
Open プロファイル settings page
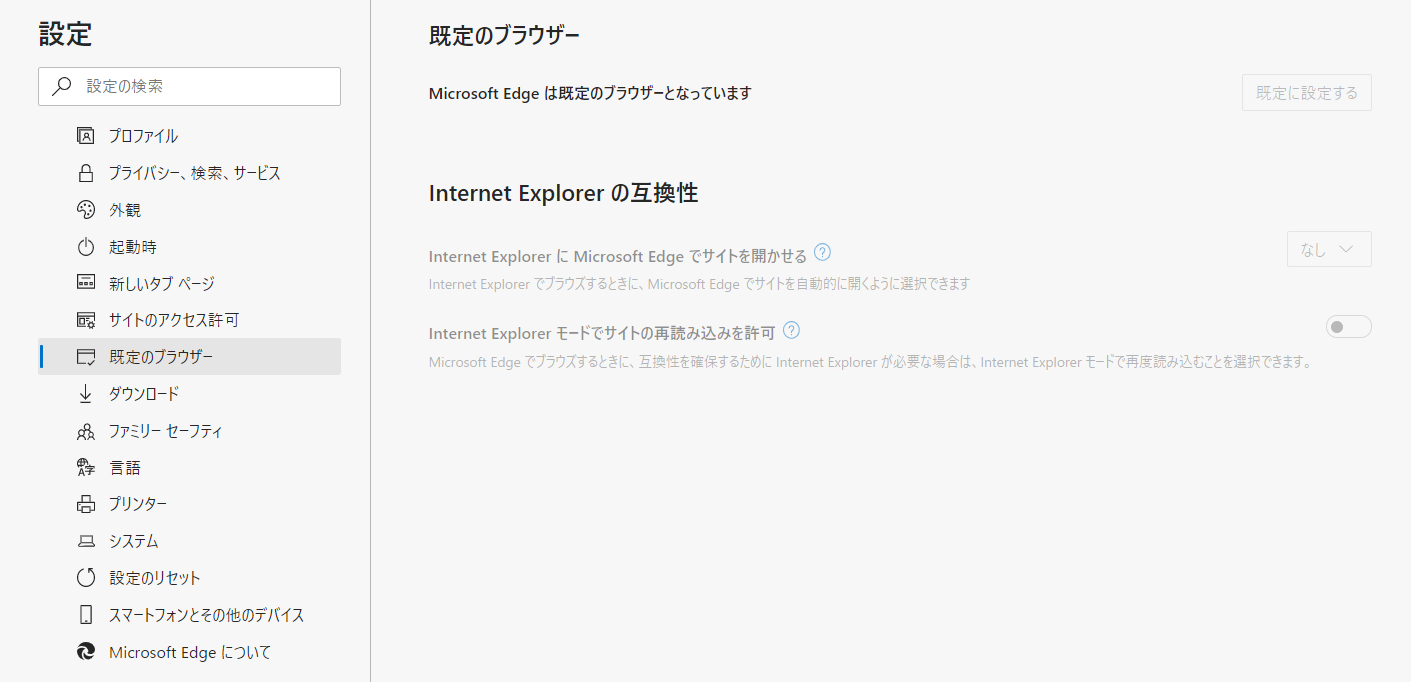[x=189, y=136]
